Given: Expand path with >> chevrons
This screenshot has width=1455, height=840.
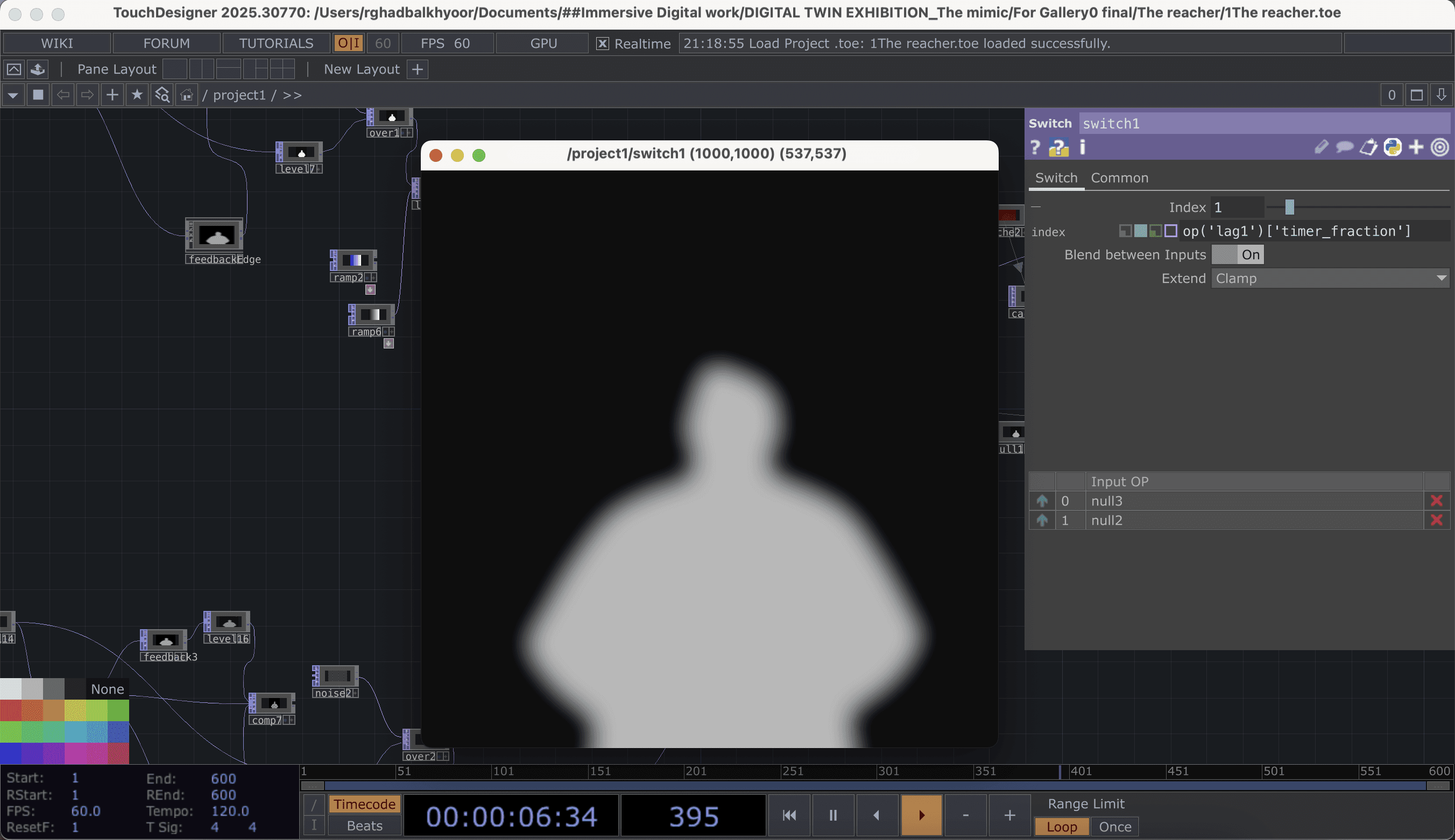Looking at the screenshot, I should (x=292, y=95).
